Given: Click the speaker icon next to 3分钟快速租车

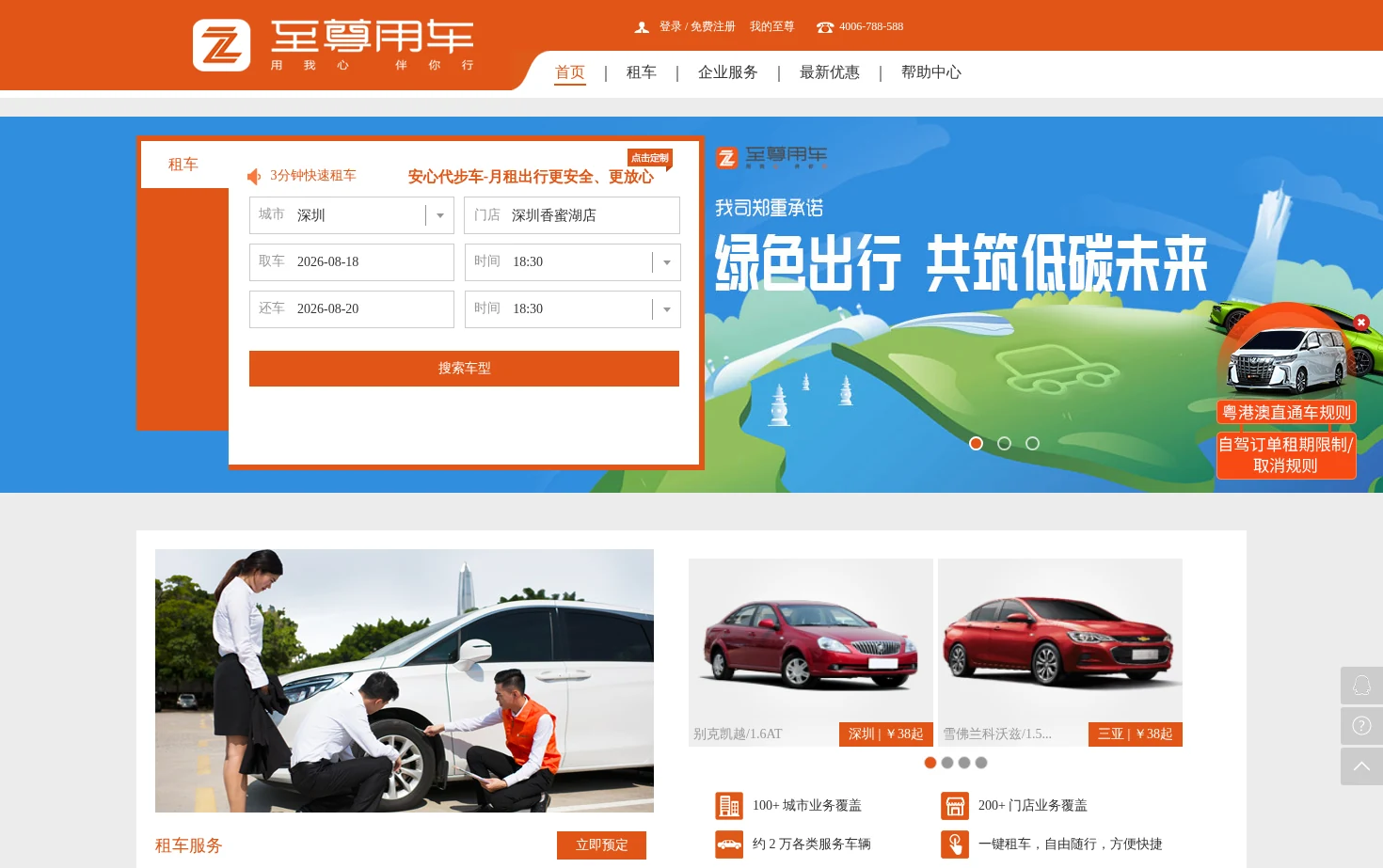Looking at the screenshot, I should click(x=254, y=176).
